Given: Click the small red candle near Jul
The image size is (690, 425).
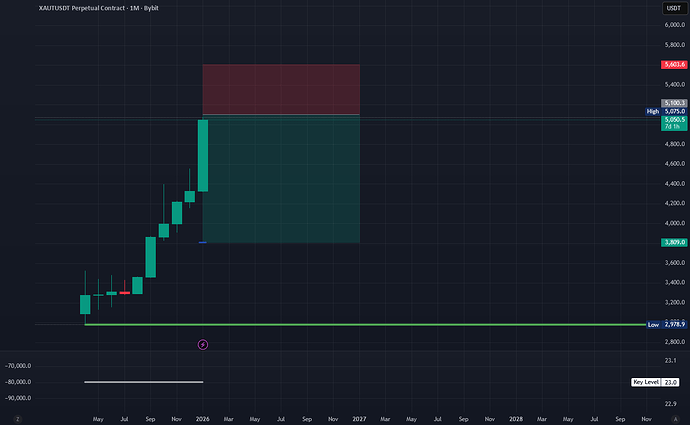Looking at the screenshot, I should 124,292.
